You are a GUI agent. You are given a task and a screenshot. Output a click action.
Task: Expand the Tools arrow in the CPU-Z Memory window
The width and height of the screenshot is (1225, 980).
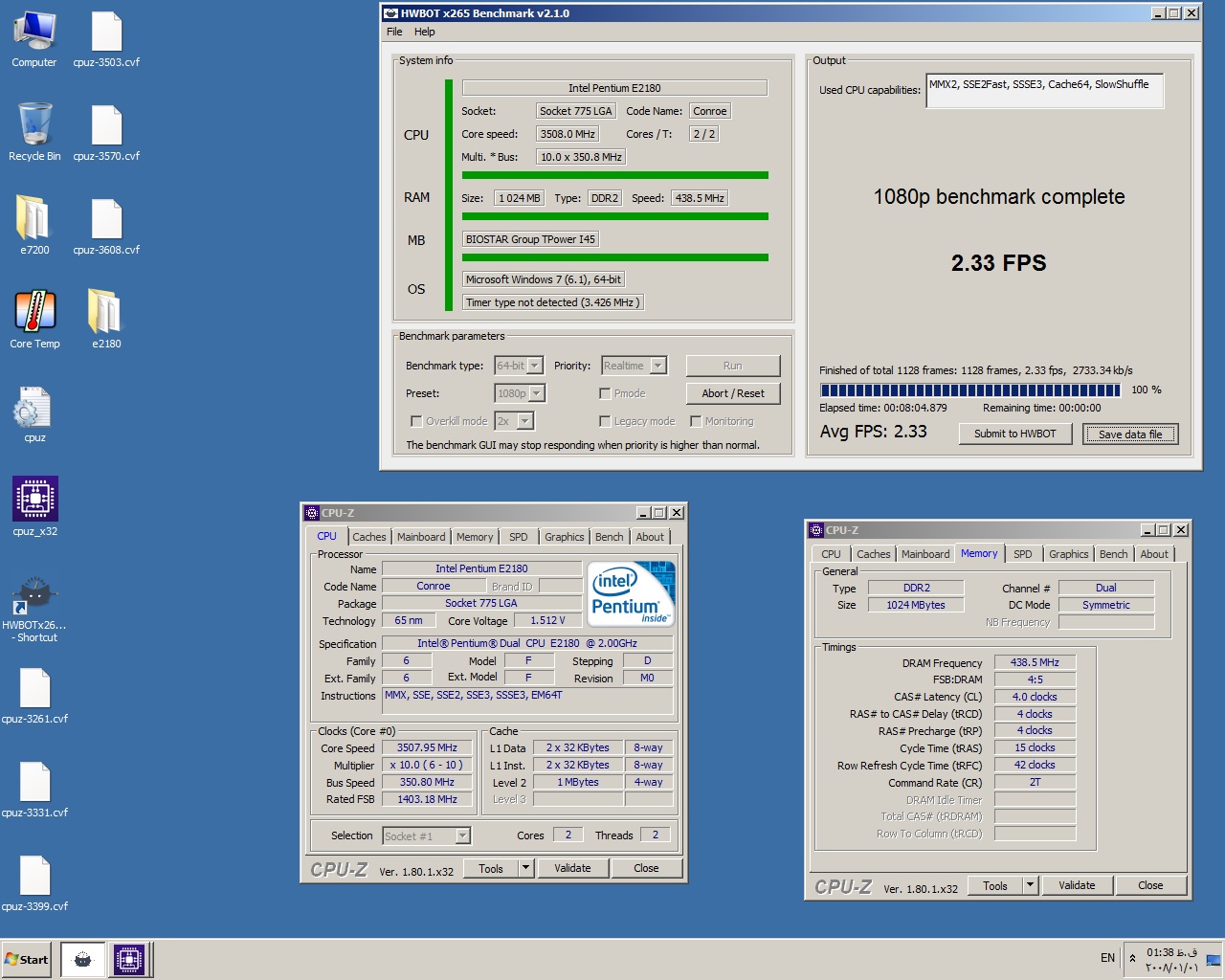(x=1030, y=885)
